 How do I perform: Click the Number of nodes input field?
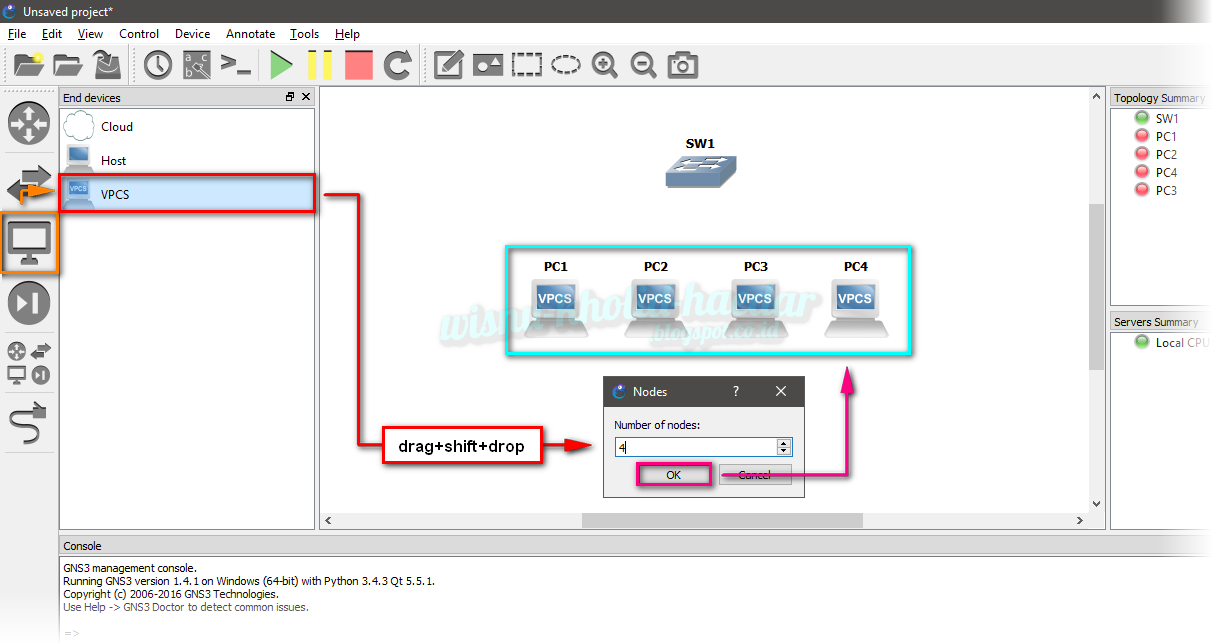click(695, 448)
